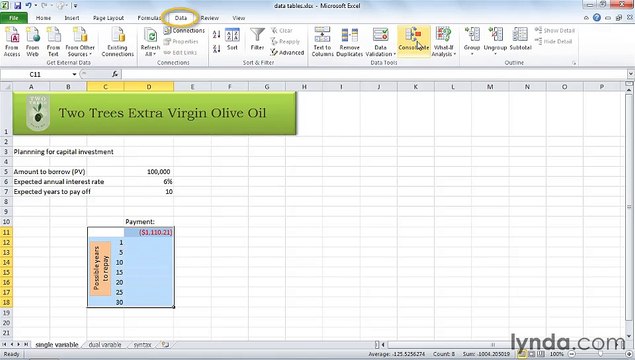Viewport: 635px width, 360px height.
Task: Select row header 19
Action: click(6, 313)
